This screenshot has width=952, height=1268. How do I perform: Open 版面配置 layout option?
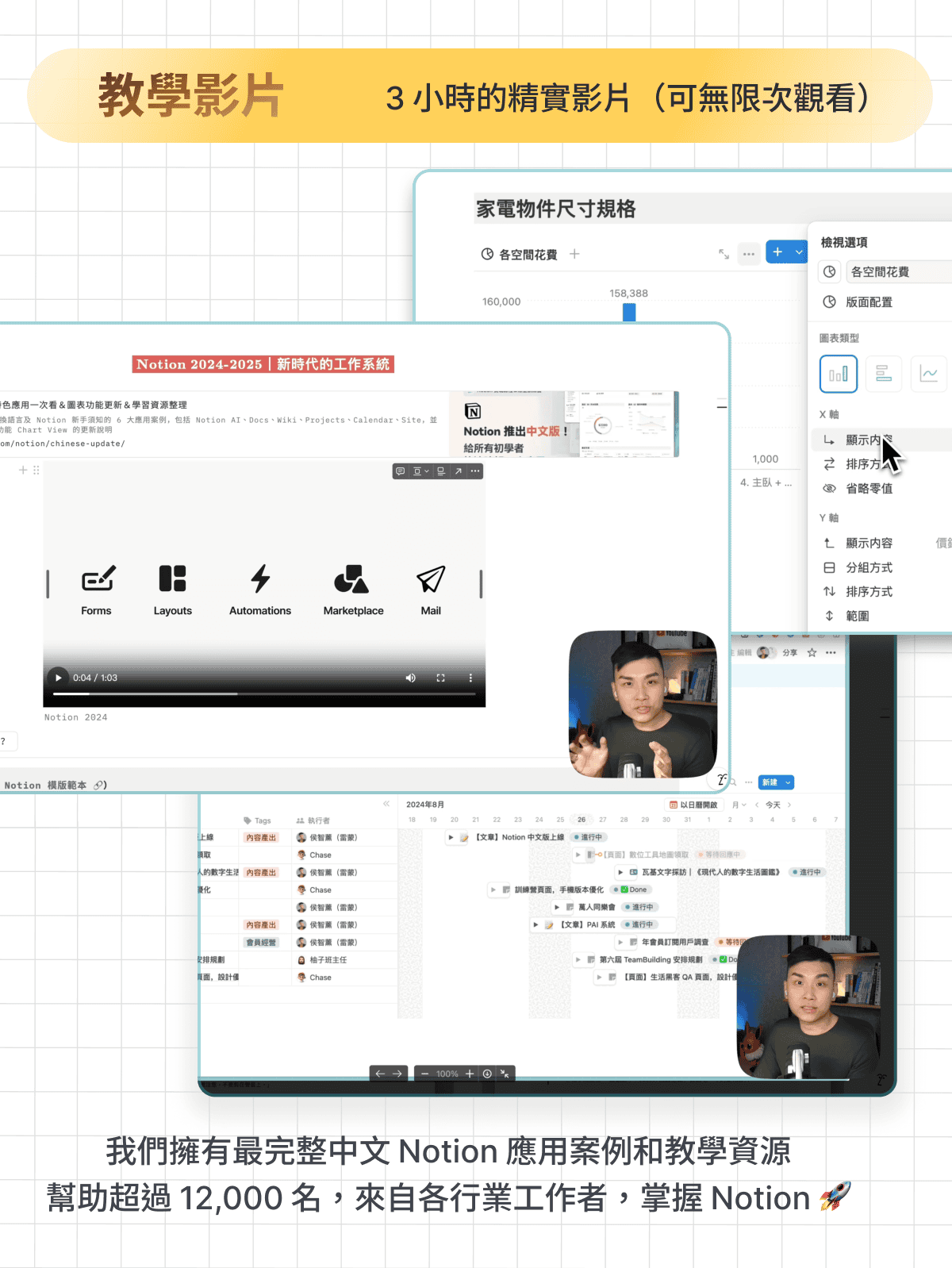click(869, 302)
